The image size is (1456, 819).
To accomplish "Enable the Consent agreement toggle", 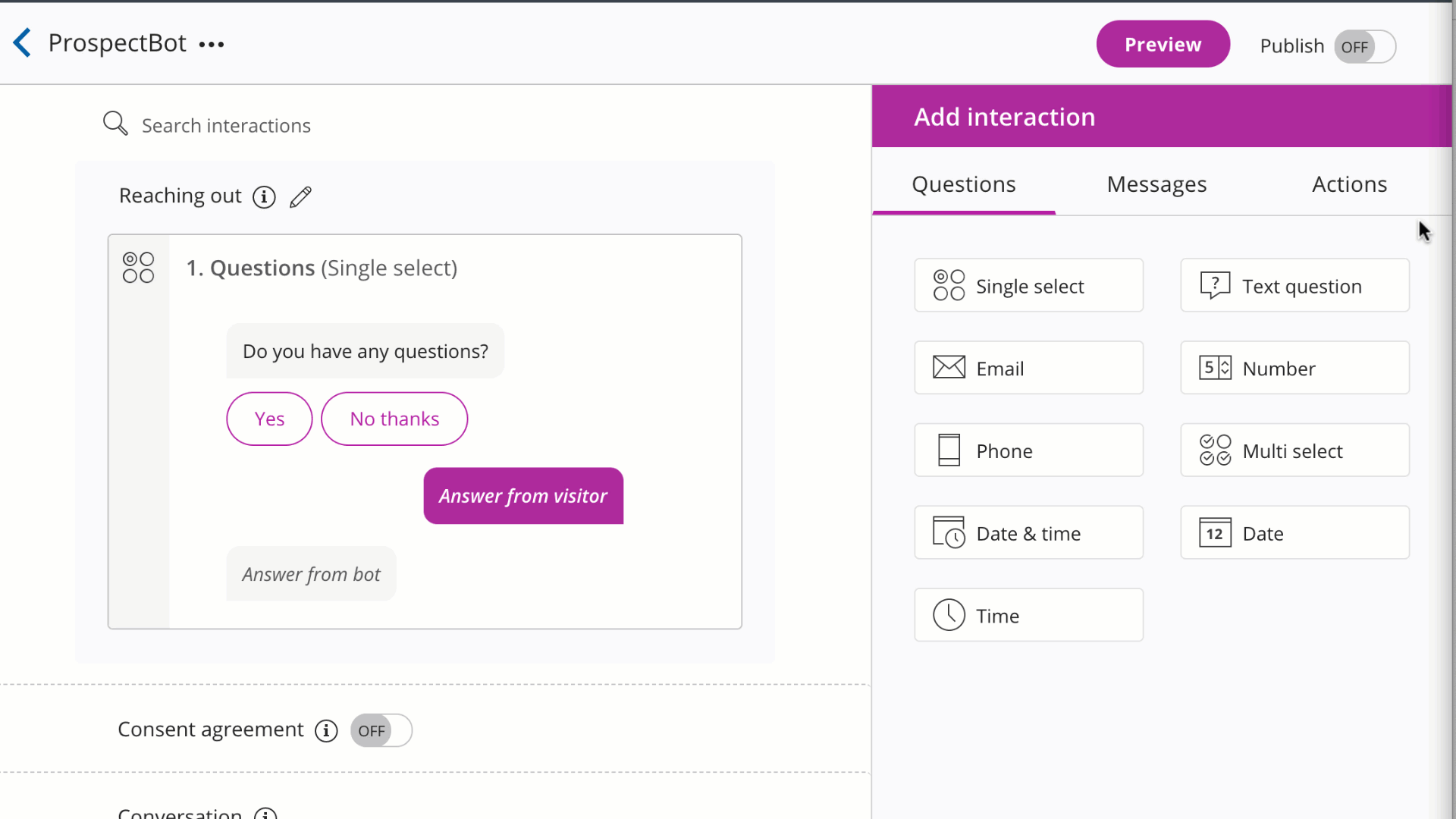I will pos(381,731).
